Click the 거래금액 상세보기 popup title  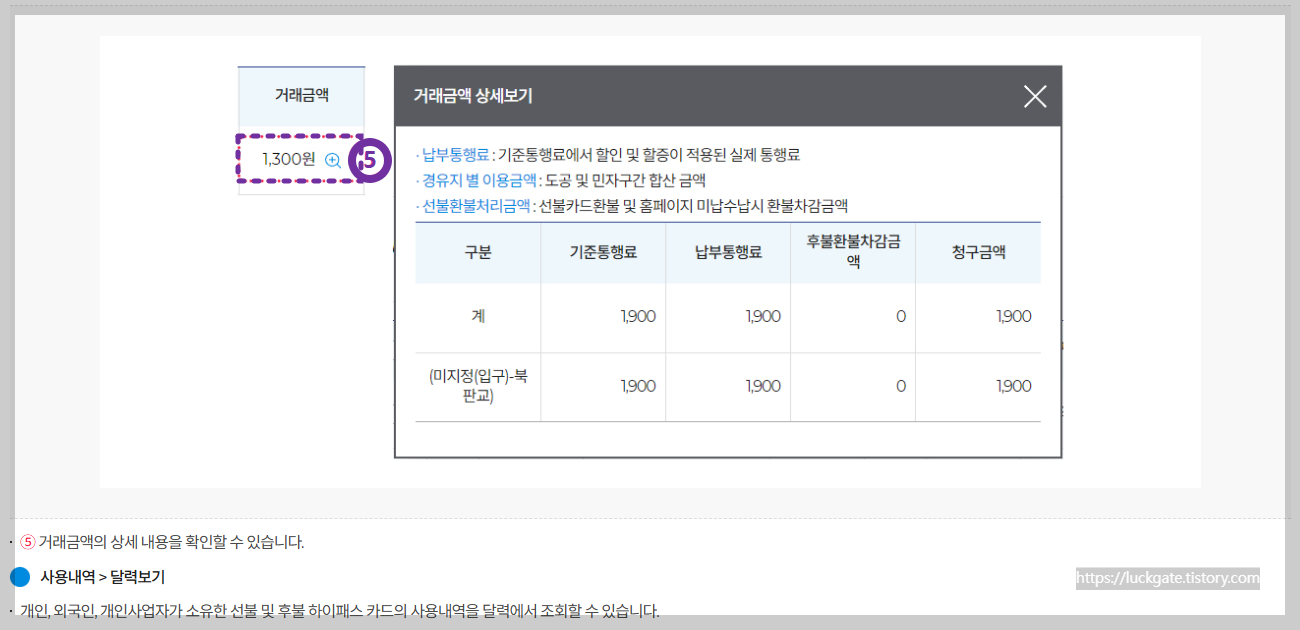(x=473, y=96)
